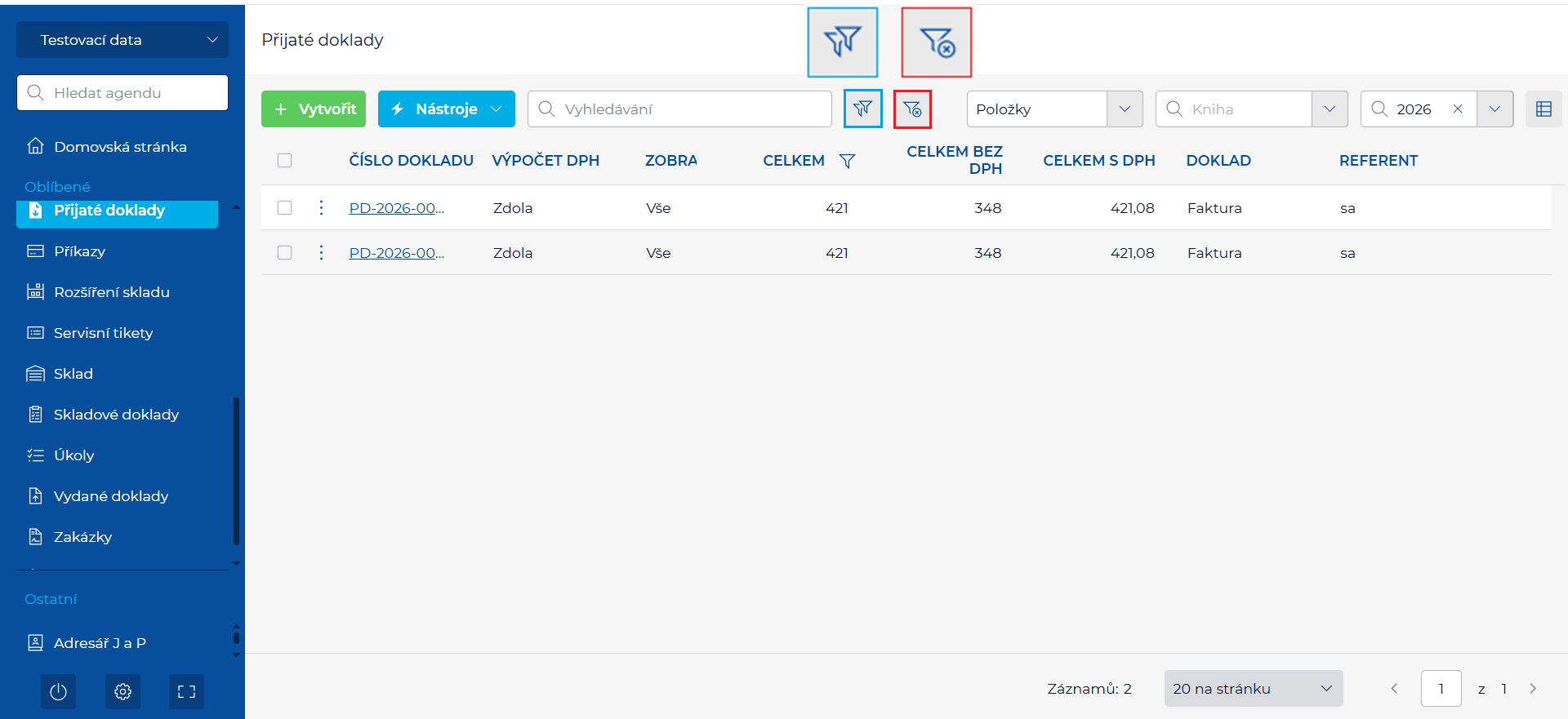Click the Servisní tikety icon
This screenshot has width=1568, height=719.
tap(35, 333)
